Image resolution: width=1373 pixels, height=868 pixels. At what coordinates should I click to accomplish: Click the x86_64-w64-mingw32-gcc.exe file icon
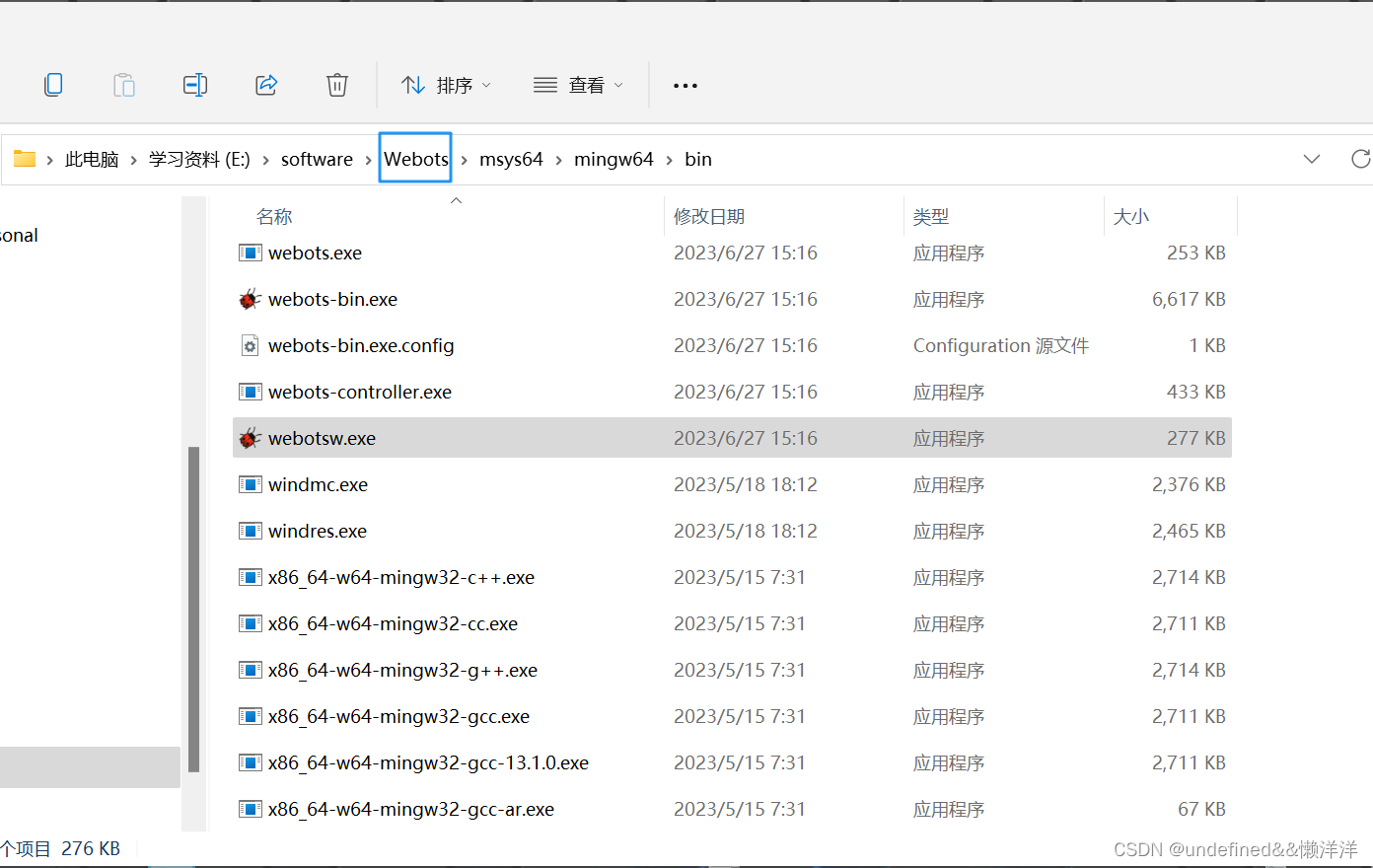point(250,716)
